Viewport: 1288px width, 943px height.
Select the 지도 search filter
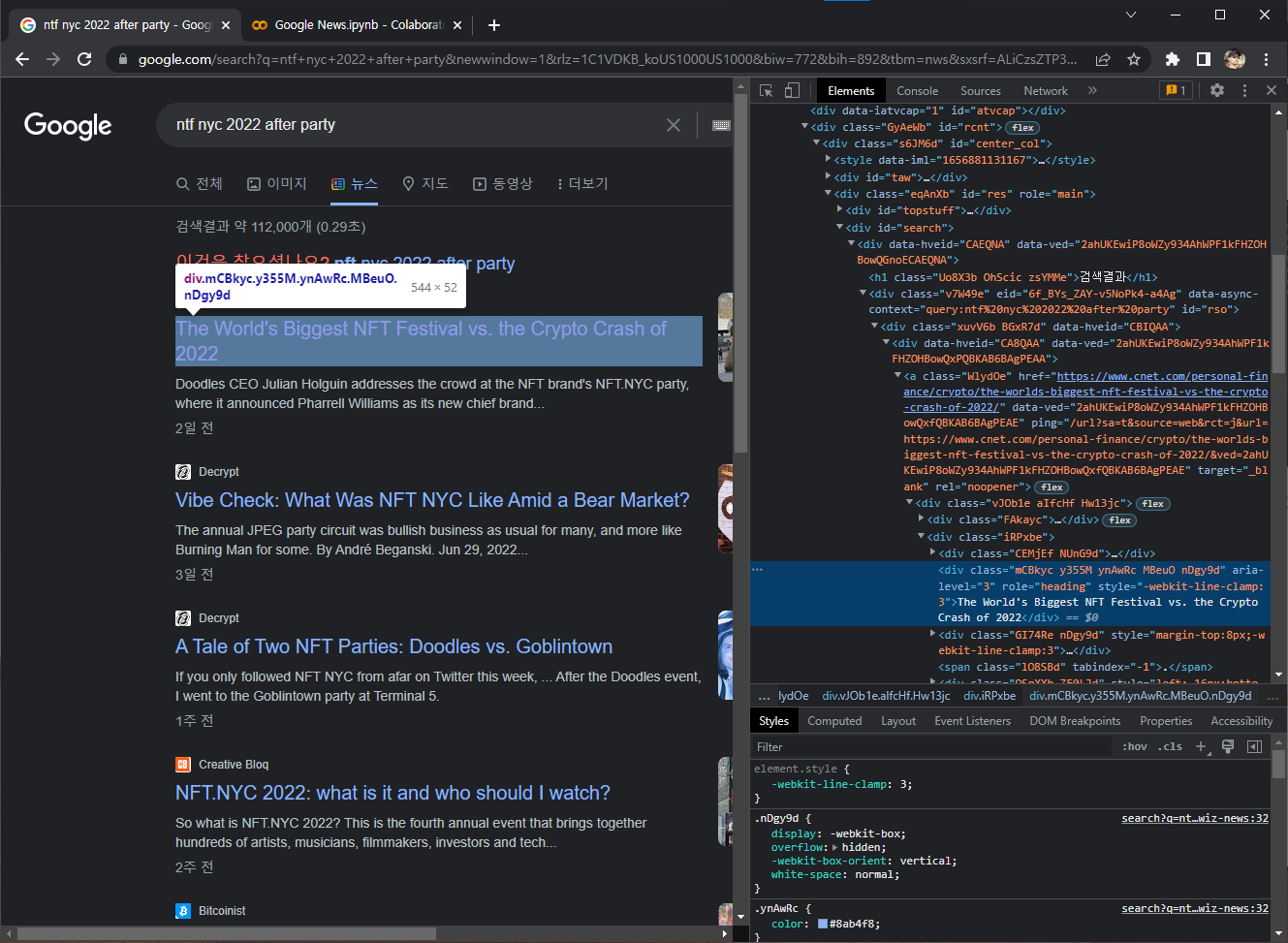pyautogui.click(x=425, y=183)
